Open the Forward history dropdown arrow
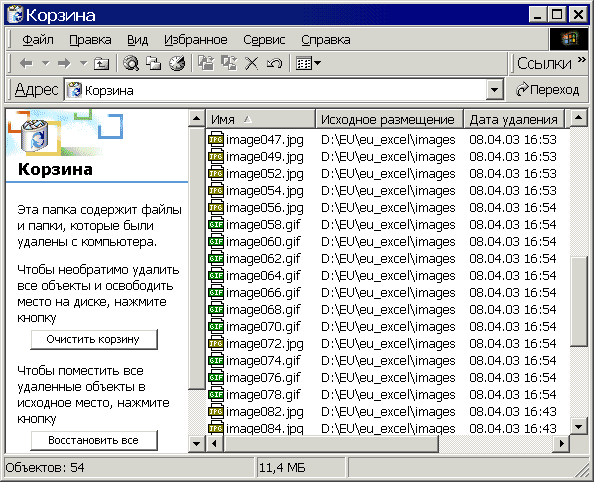 click(x=83, y=63)
